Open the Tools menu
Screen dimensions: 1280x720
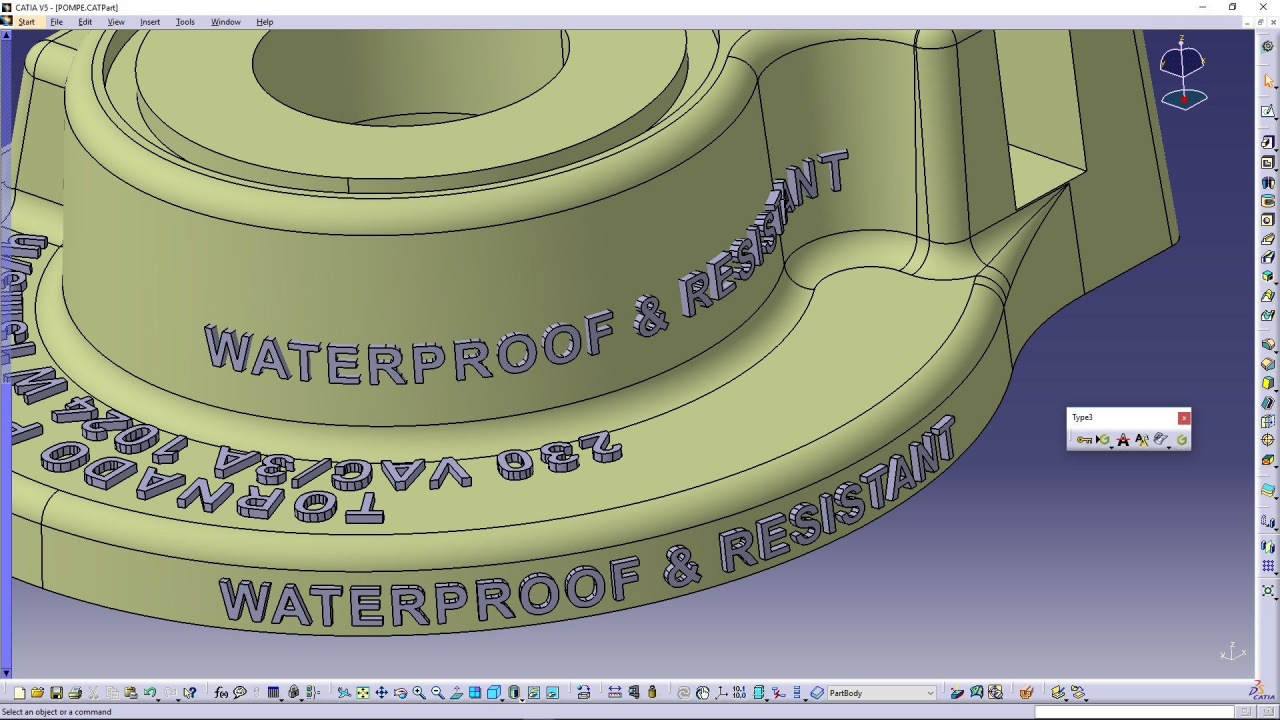click(184, 21)
